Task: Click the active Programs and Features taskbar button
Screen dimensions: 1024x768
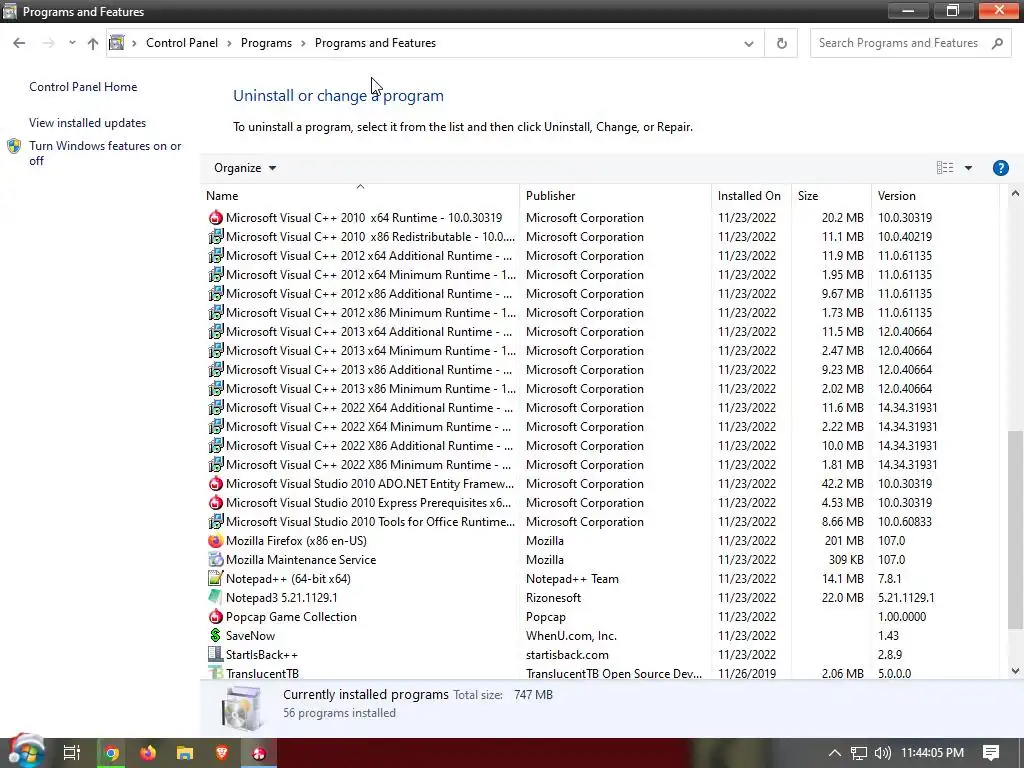Action: point(259,753)
